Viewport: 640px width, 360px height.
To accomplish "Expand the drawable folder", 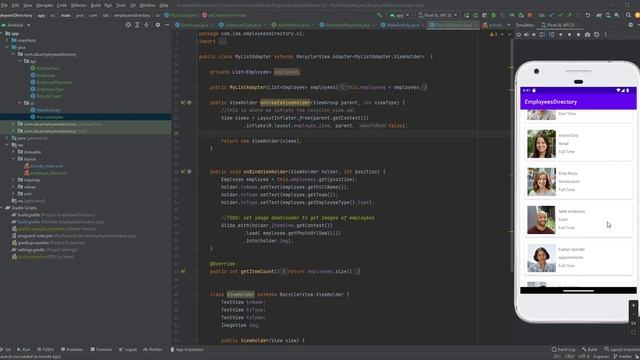I will (13, 152).
